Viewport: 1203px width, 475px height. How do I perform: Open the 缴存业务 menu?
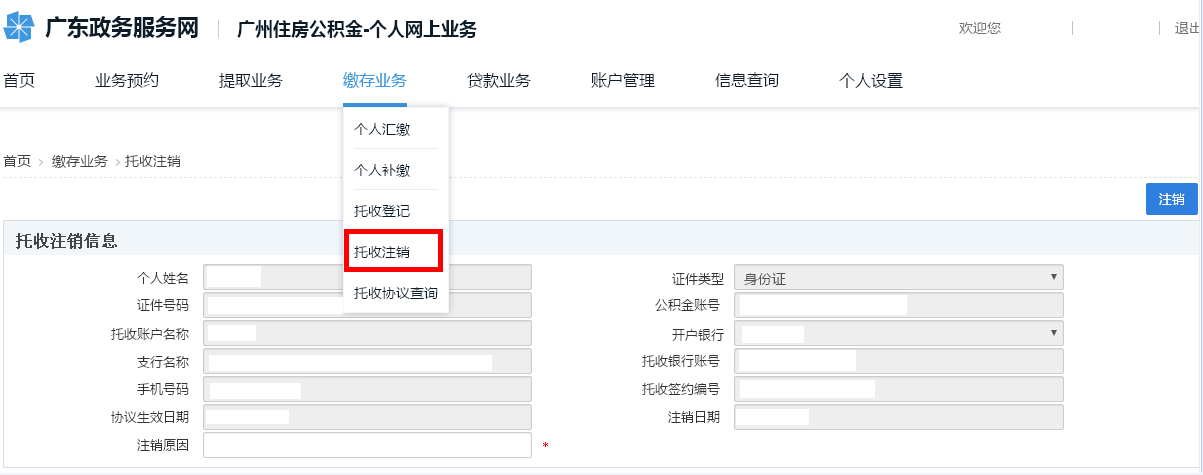click(x=374, y=81)
